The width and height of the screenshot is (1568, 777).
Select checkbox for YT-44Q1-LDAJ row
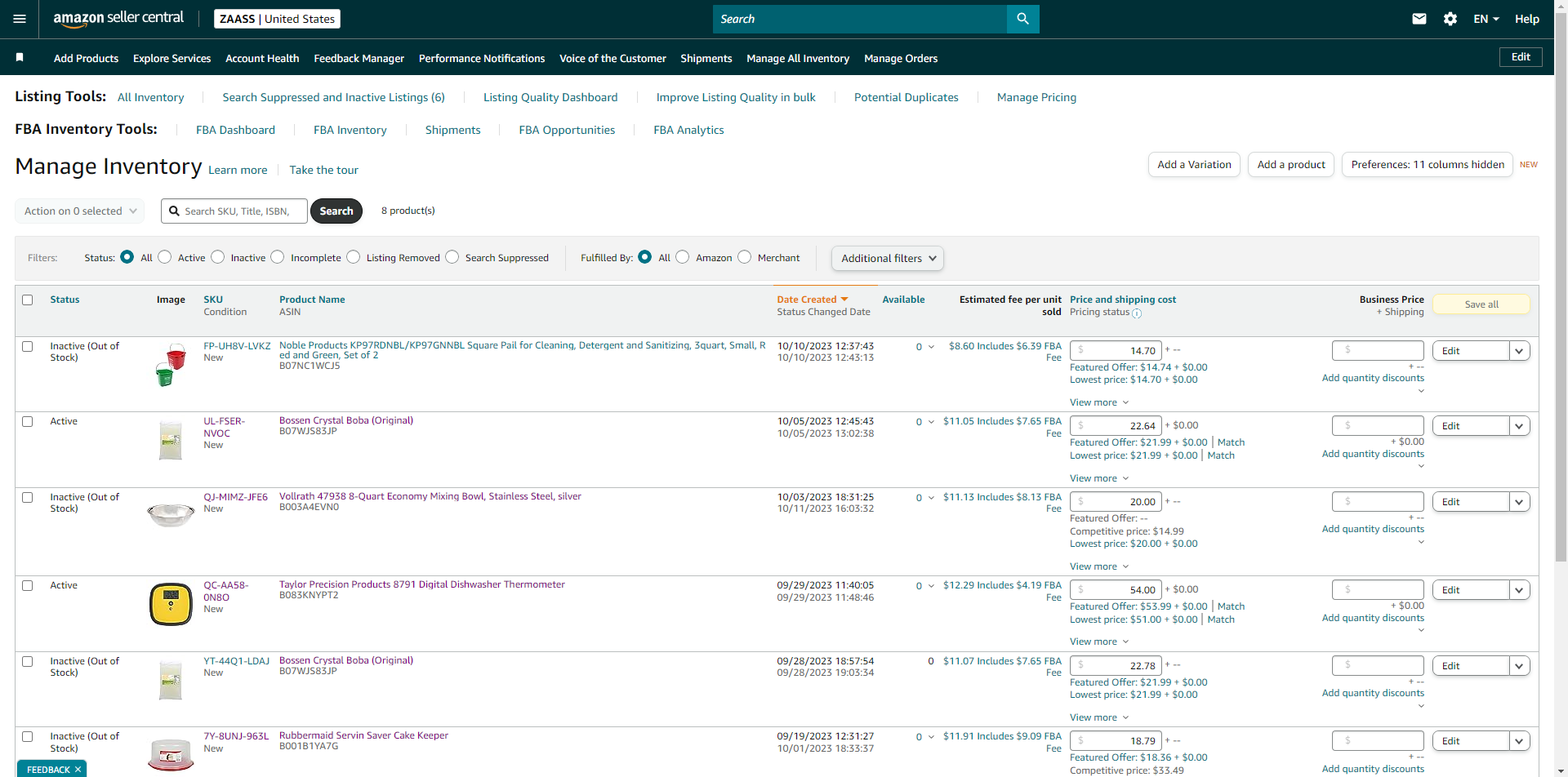tap(28, 661)
